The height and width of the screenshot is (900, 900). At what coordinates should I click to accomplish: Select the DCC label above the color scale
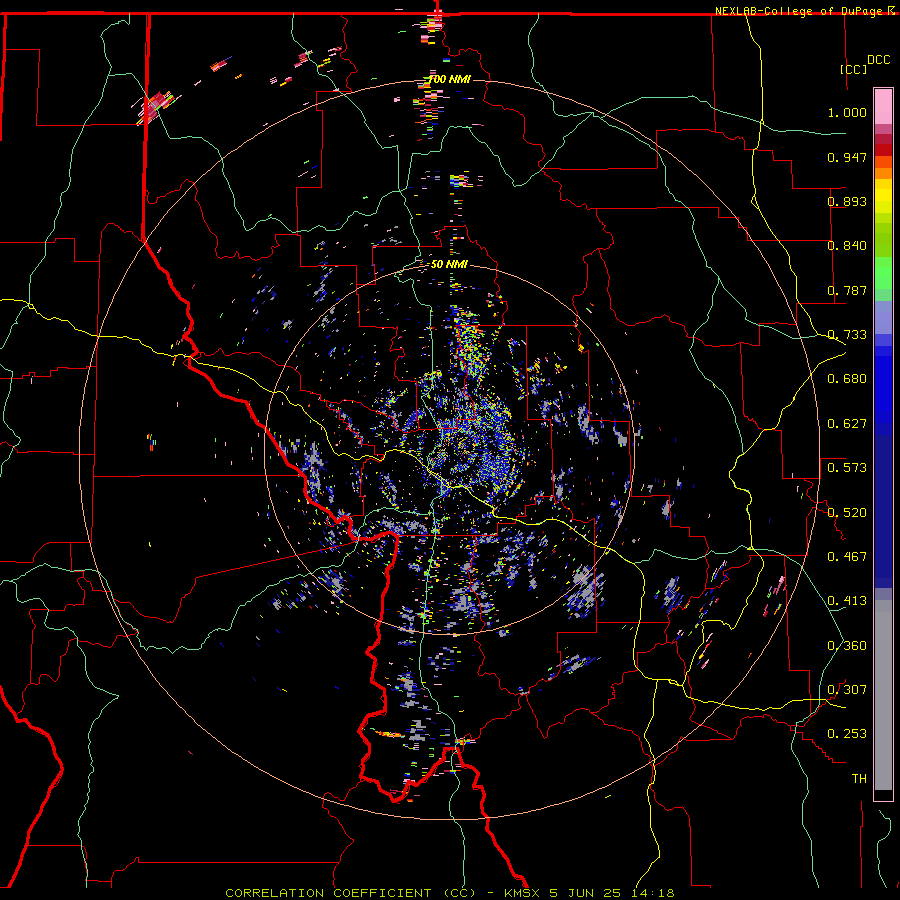[x=879, y=60]
